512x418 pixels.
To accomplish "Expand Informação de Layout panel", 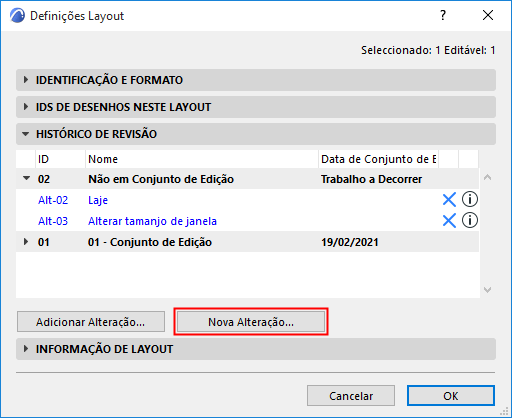I will [x=256, y=349].
